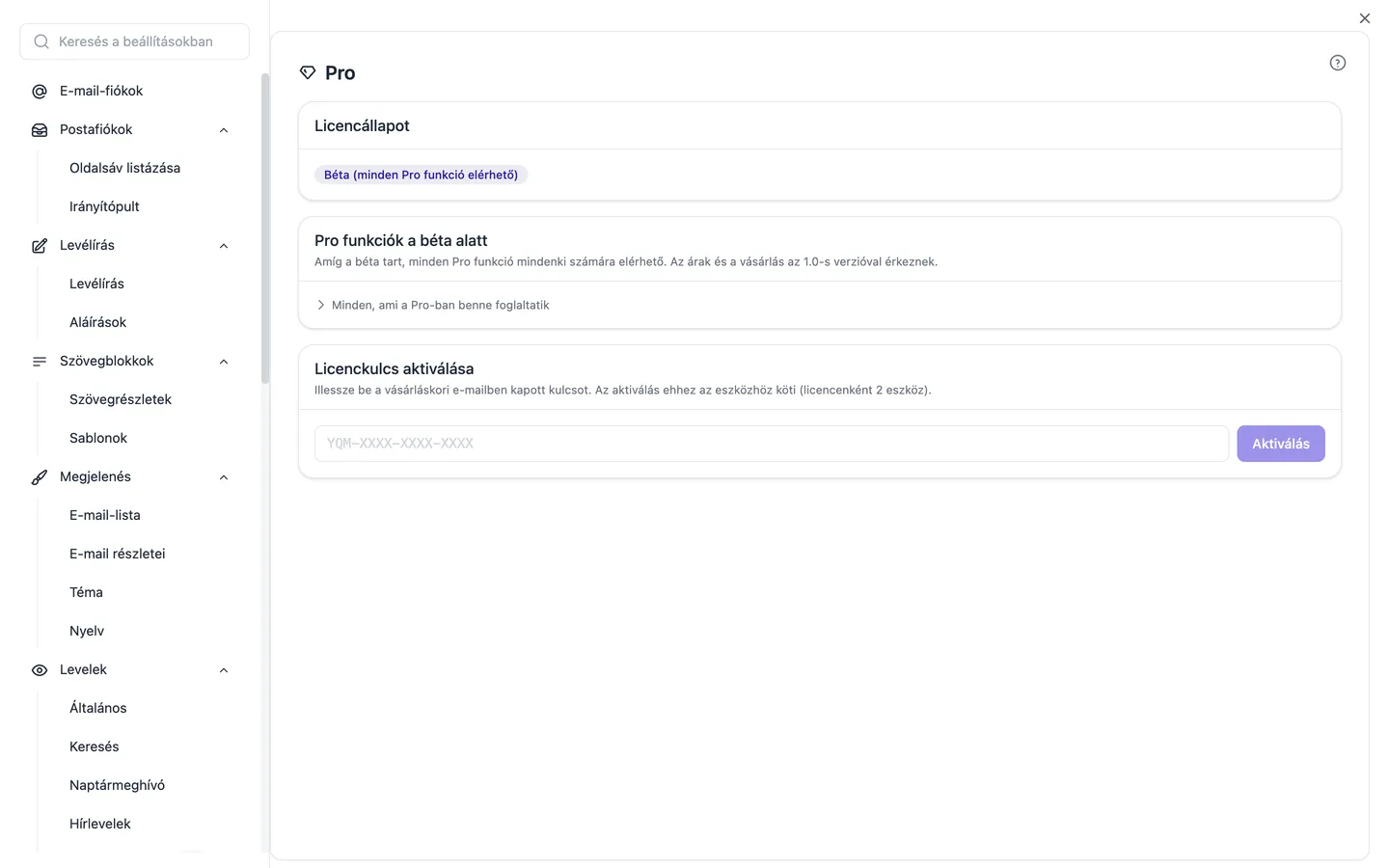This screenshot has width=1389, height=868.
Task: Click the help question mark icon
Action: tap(1337, 63)
